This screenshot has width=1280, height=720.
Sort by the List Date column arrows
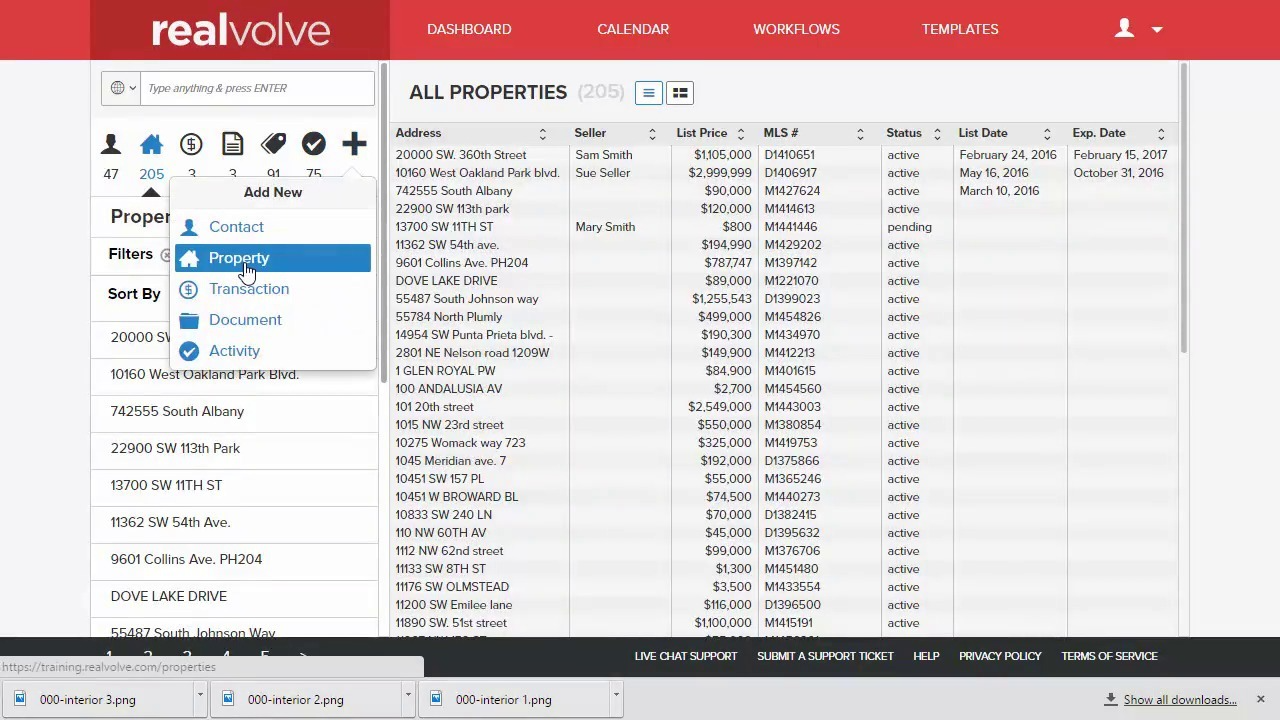(1047, 134)
